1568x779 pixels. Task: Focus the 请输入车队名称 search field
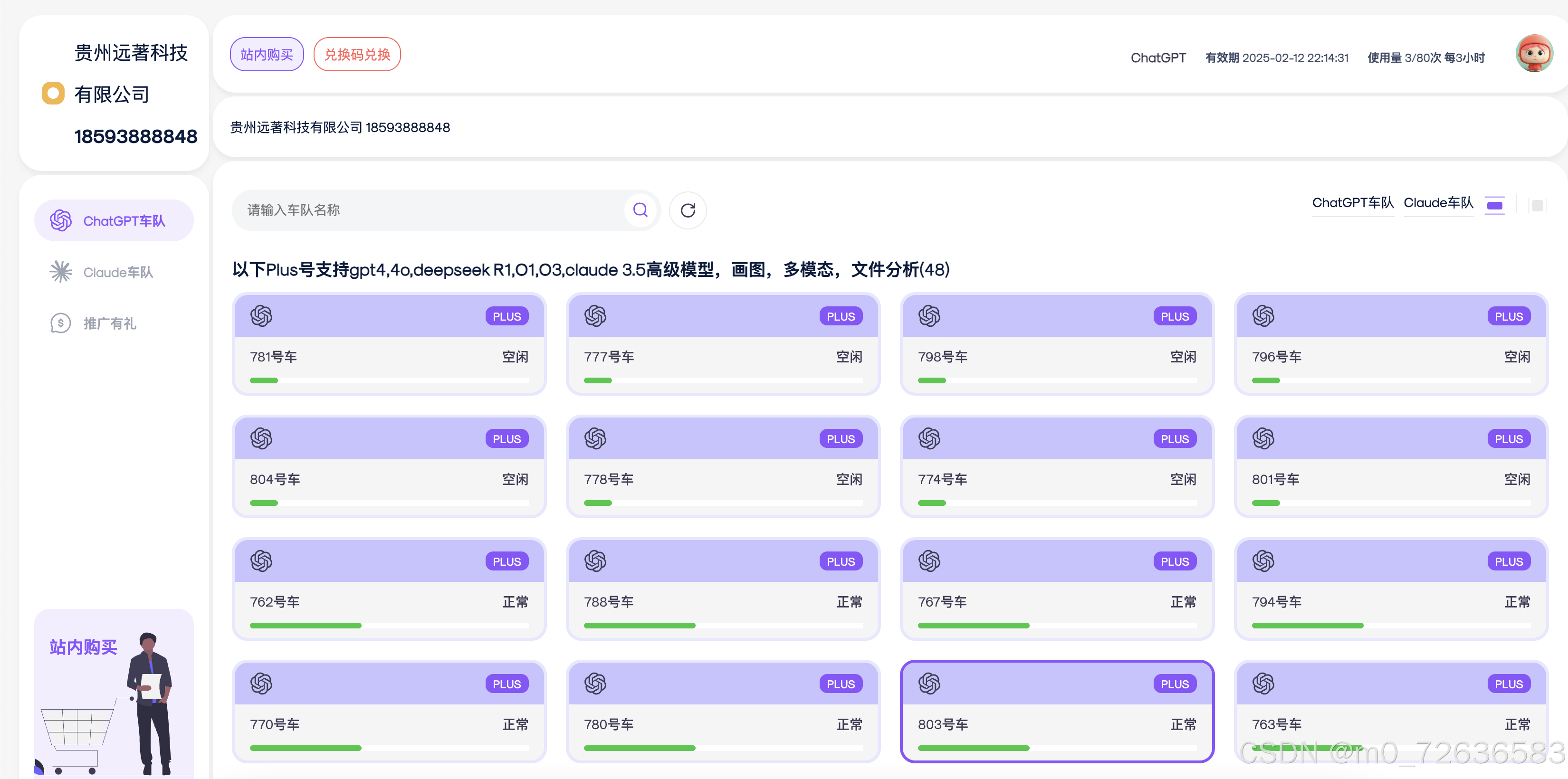(426, 210)
